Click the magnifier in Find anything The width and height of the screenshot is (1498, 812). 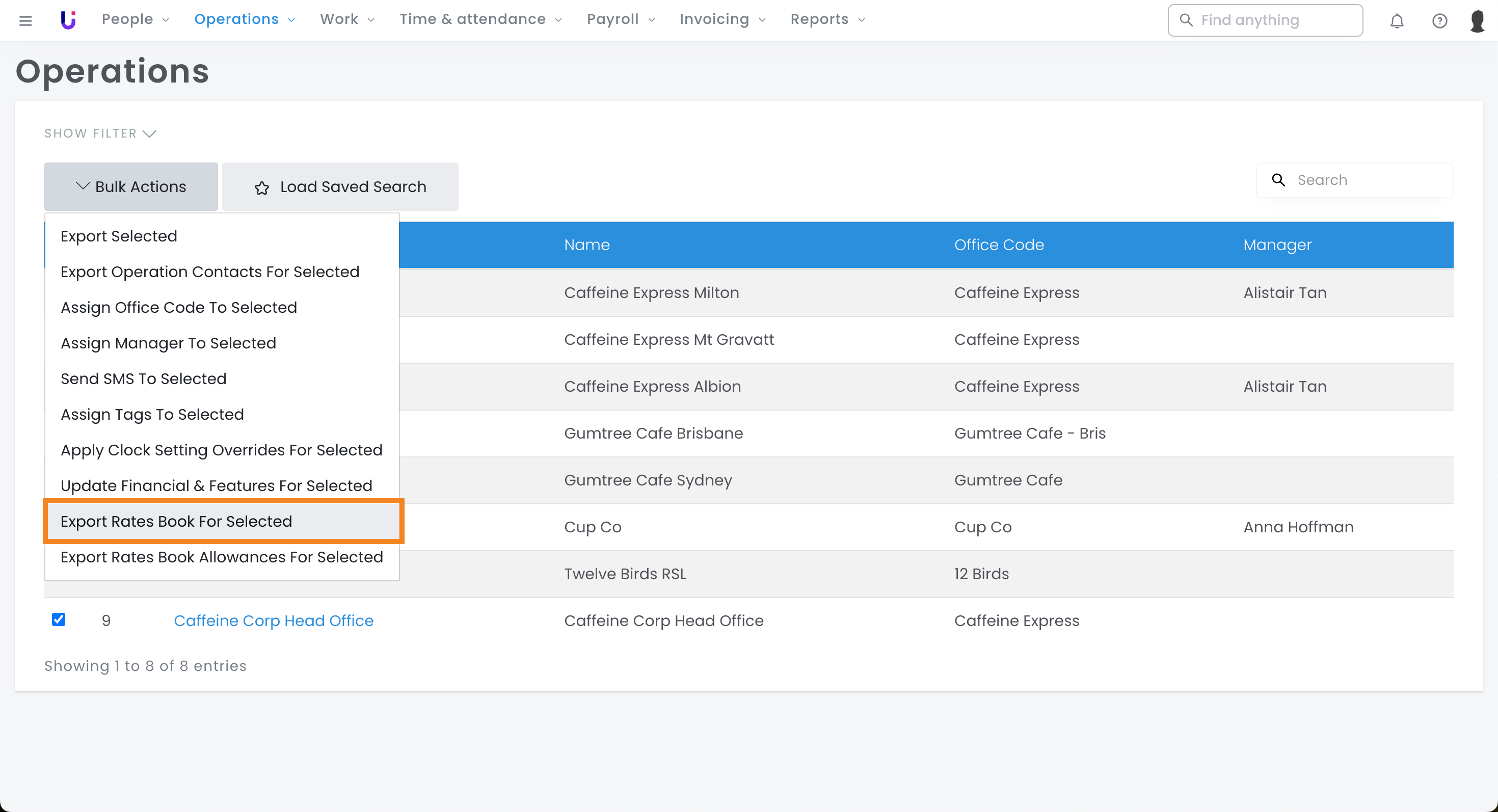click(1186, 20)
